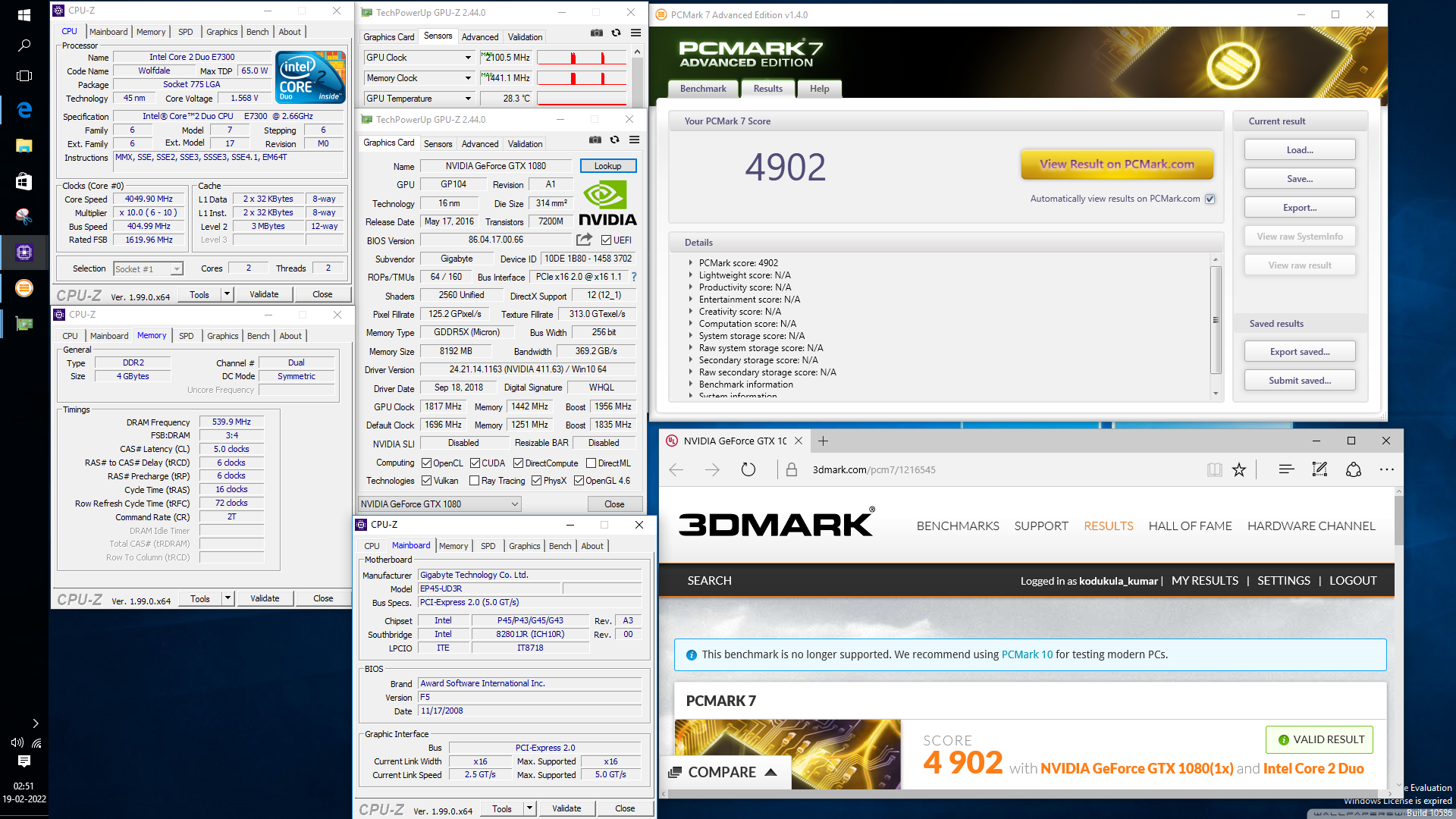Switch to Mainboard tab in top CPU-Z window
The height and width of the screenshot is (819, 1456).
[x=108, y=32]
